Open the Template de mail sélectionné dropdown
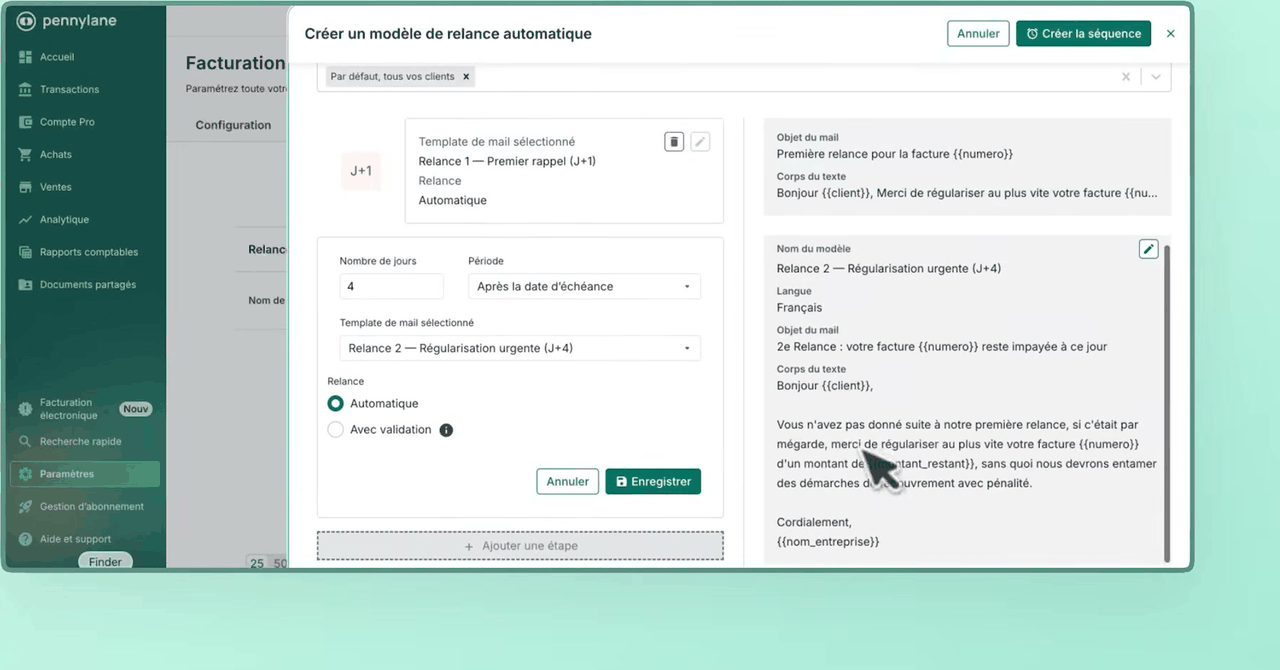The height and width of the screenshot is (670, 1280). pos(520,348)
